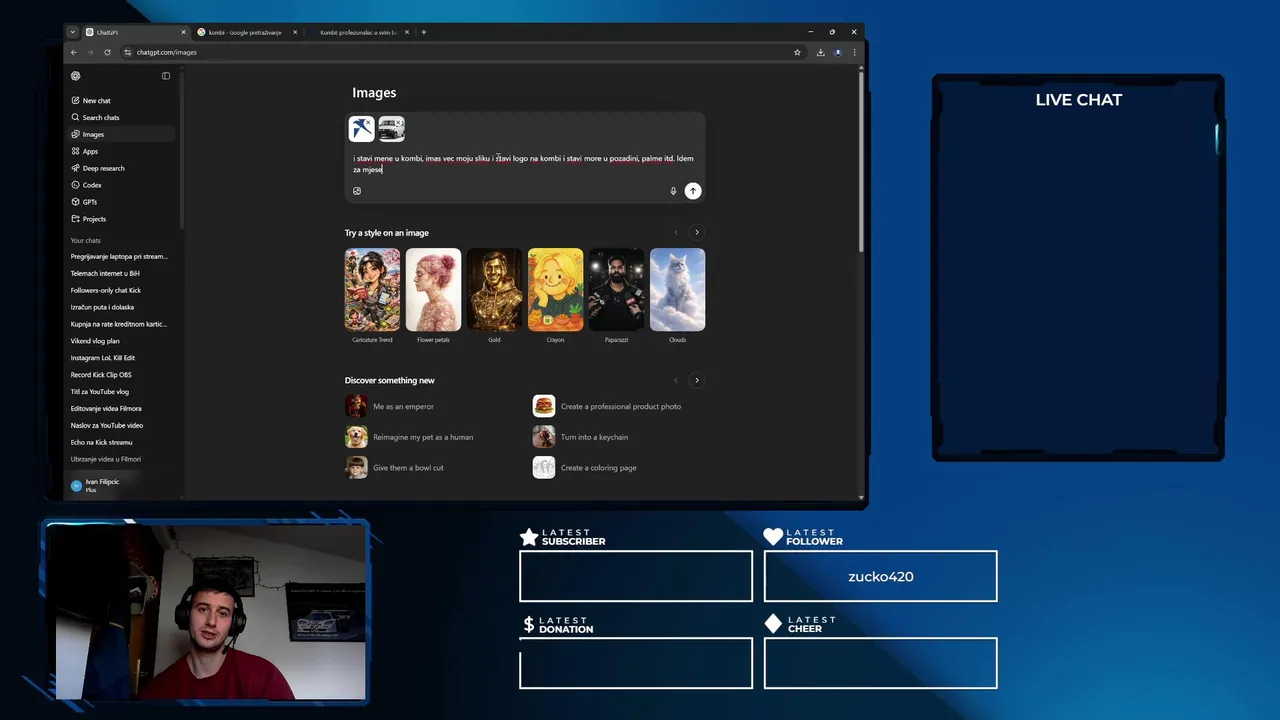The height and width of the screenshot is (720, 1280).
Task: Select Images in the sidebar
Action: (x=122, y=134)
